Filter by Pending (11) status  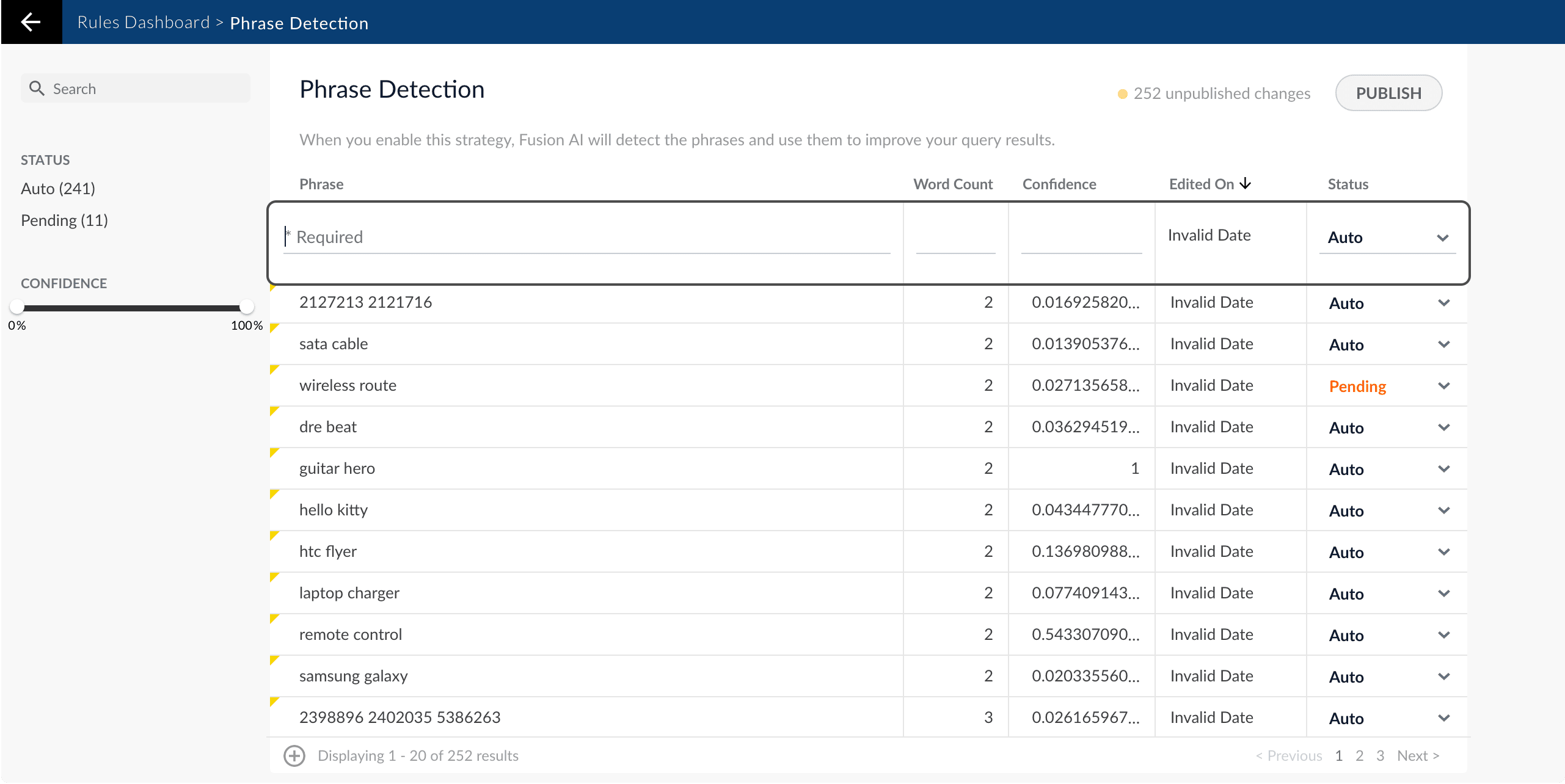(64, 220)
